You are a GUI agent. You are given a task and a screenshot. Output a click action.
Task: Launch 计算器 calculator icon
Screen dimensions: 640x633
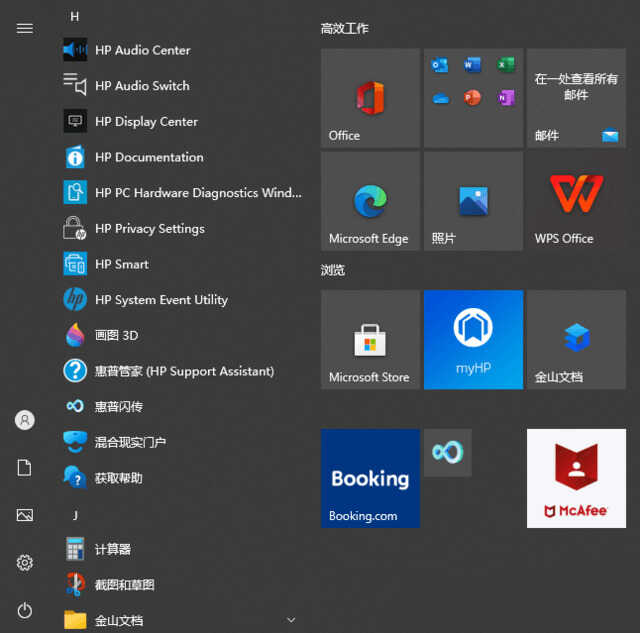click(75, 549)
